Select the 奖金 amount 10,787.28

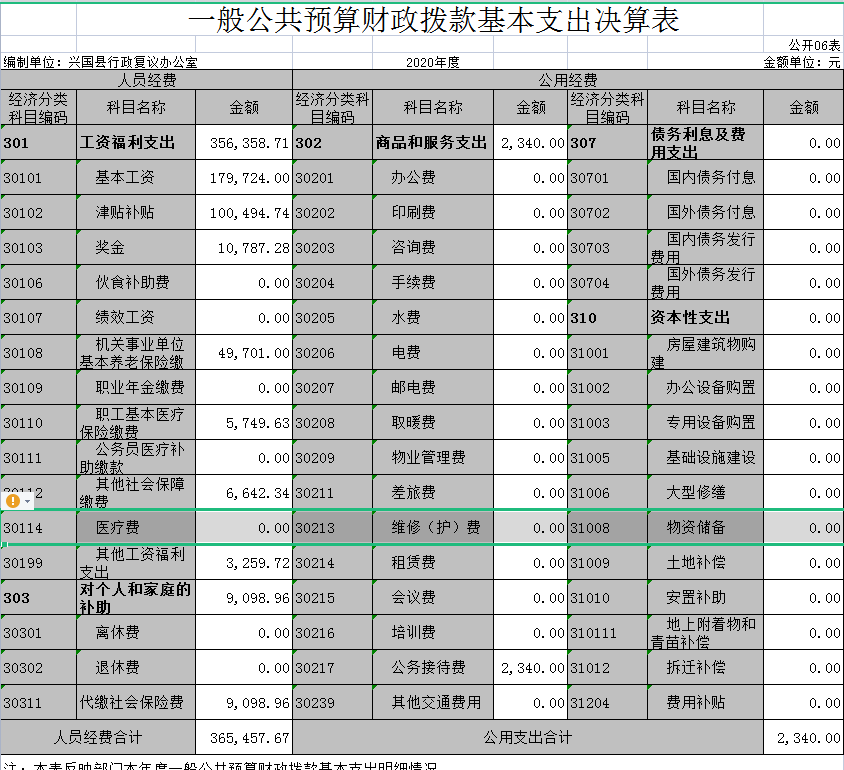coord(244,248)
